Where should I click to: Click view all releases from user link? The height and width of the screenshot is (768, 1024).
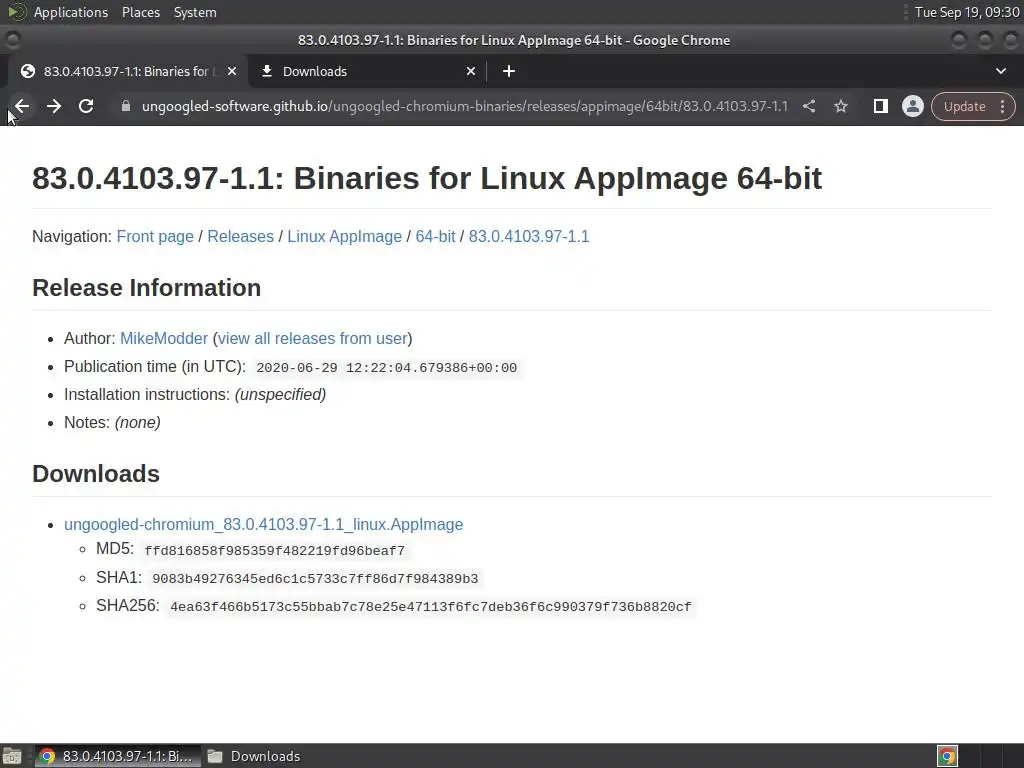click(x=312, y=338)
